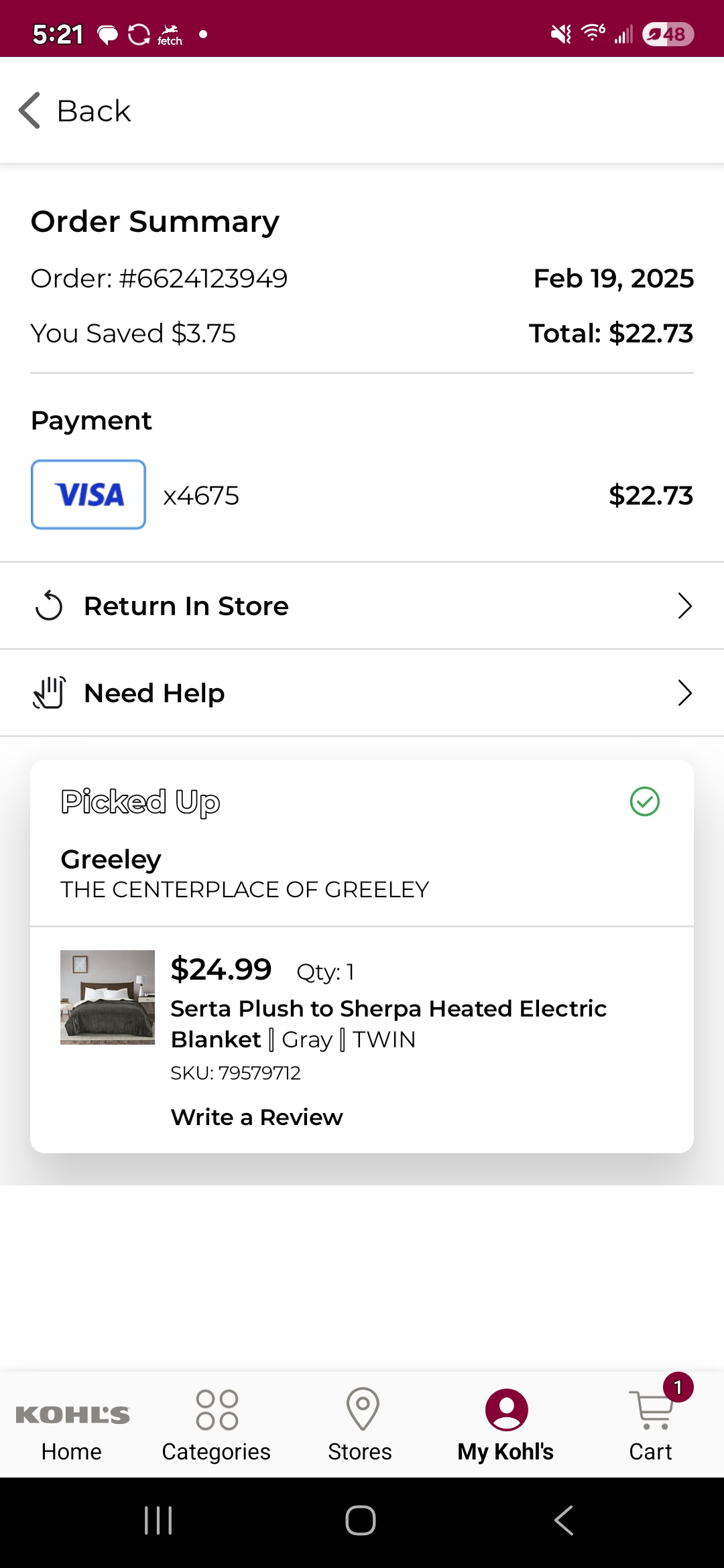The height and width of the screenshot is (1568, 724).
Task: Open the Serta Plush to Sherpa blanket title
Action: click(x=389, y=1024)
